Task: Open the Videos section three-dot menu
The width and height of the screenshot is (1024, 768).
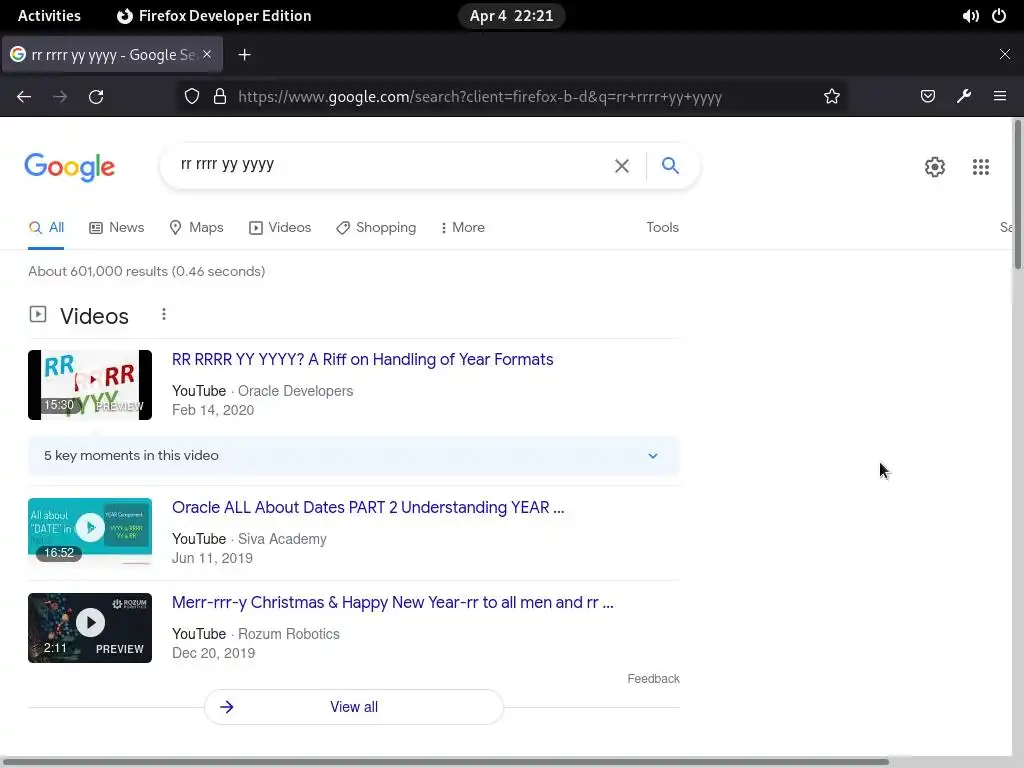Action: tap(164, 315)
